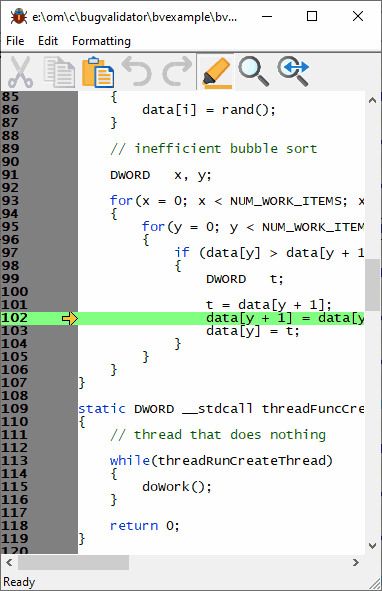The height and width of the screenshot is (591, 382).
Task: Click the window title path text
Action: (135, 17)
